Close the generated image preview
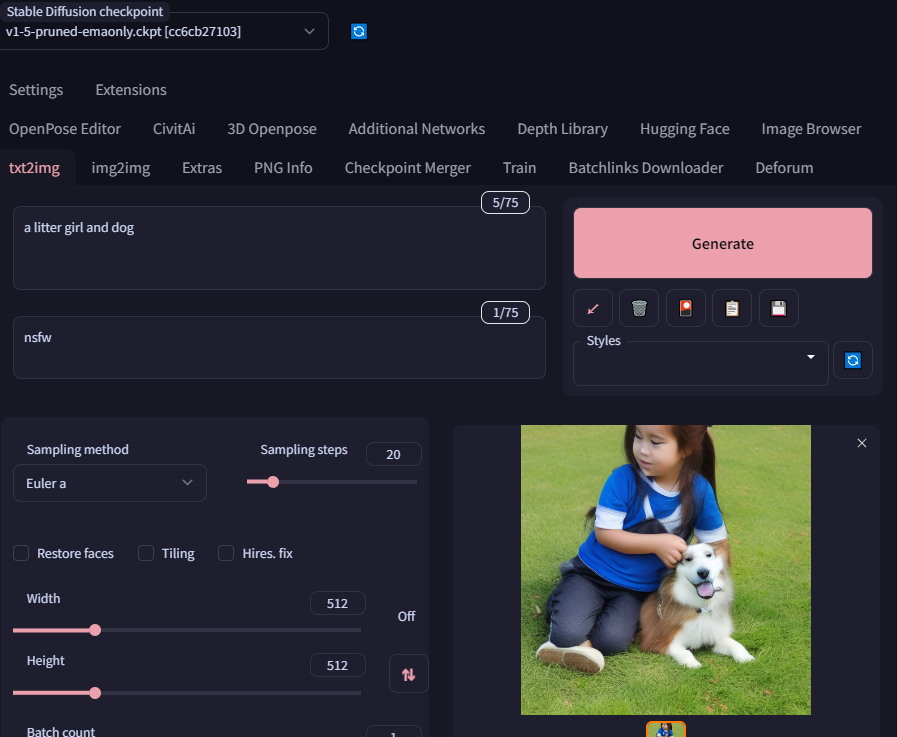The width and height of the screenshot is (897, 737). point(862,443)
